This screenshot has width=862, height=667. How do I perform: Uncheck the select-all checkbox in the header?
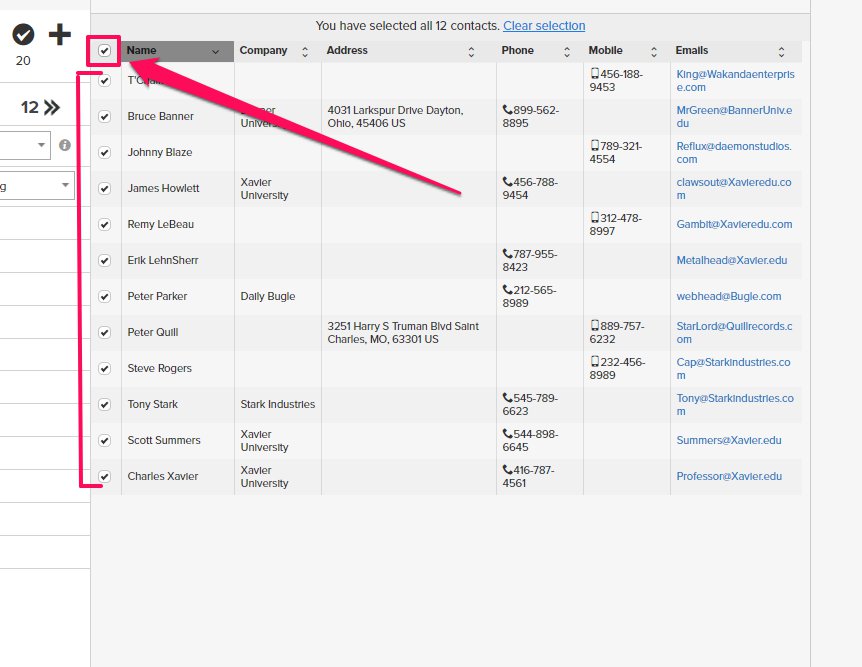click(x=105, y=51)
